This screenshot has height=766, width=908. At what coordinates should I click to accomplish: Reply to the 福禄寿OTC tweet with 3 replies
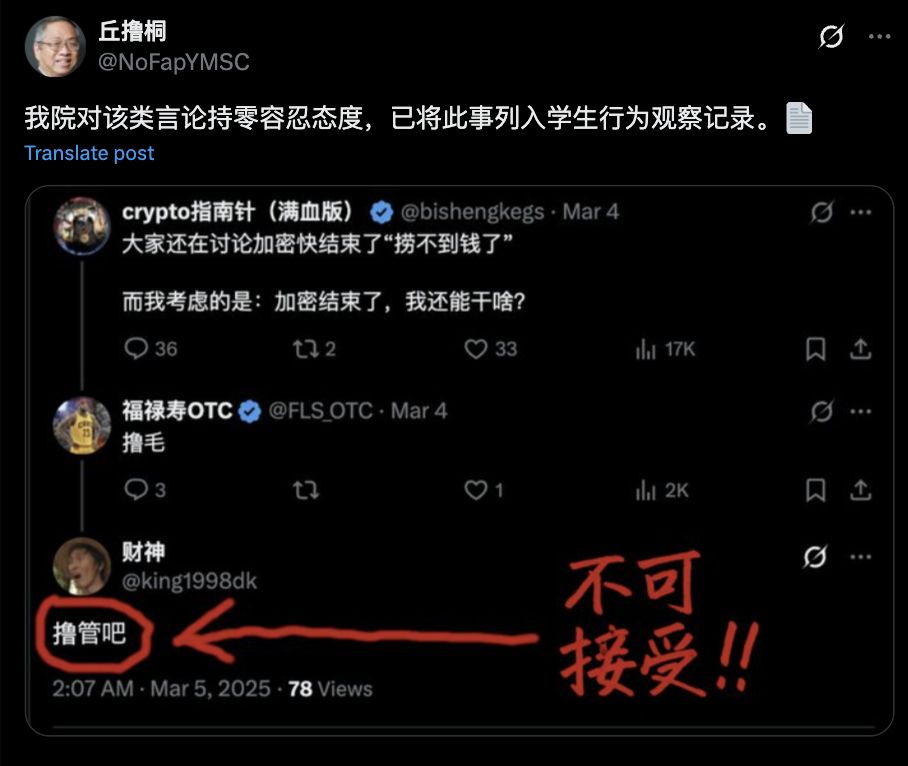(145, 490)
